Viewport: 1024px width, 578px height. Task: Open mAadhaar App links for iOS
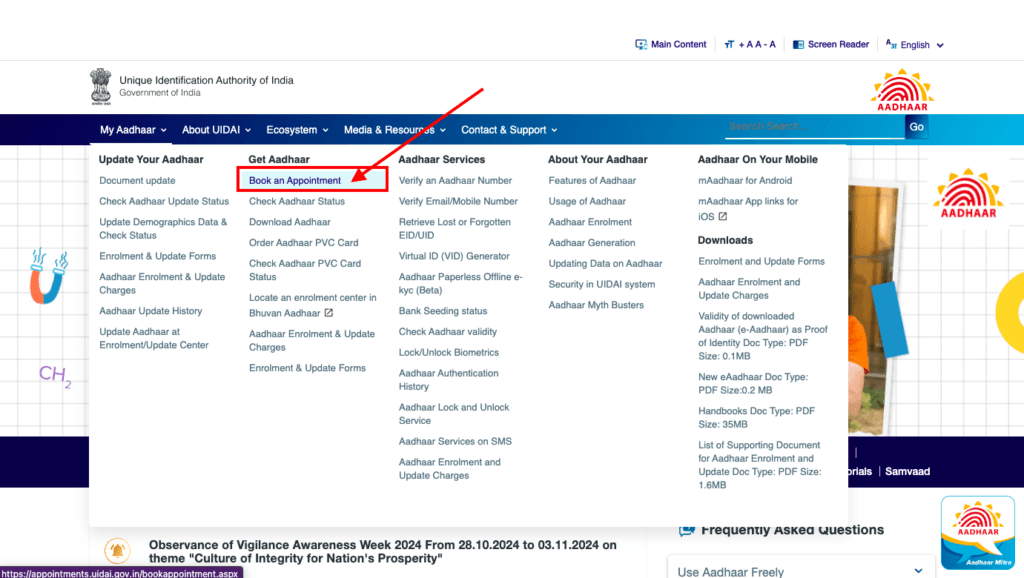(748, 208)
